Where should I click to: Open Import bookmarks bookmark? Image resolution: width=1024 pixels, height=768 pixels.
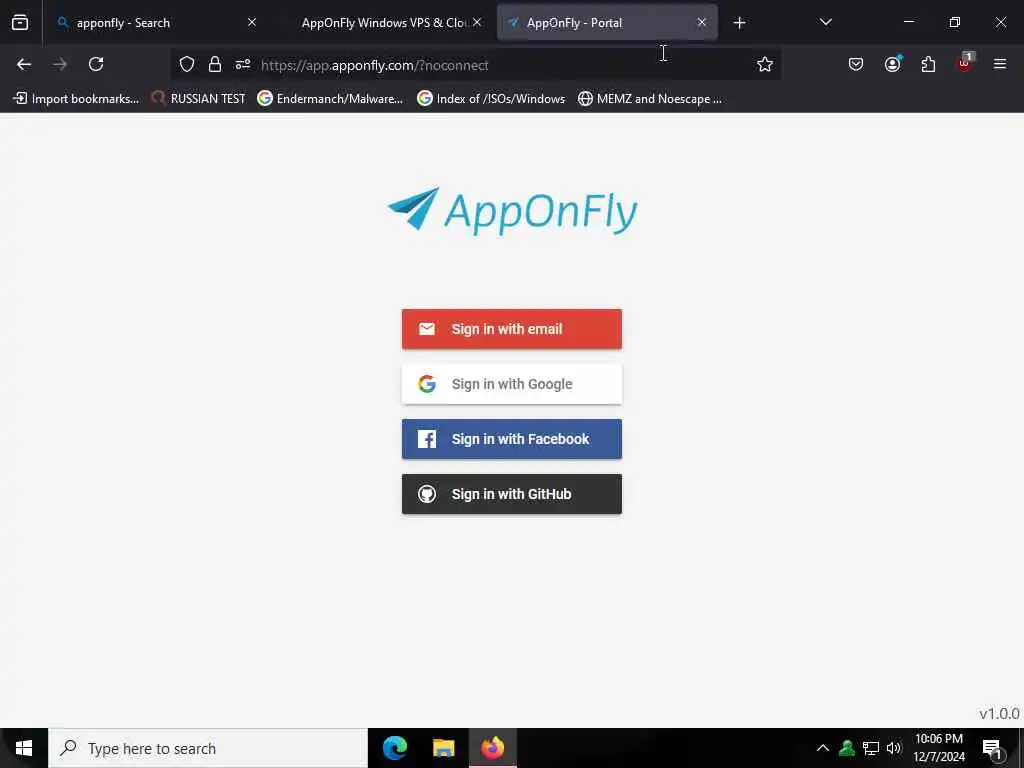coord(76,99)
